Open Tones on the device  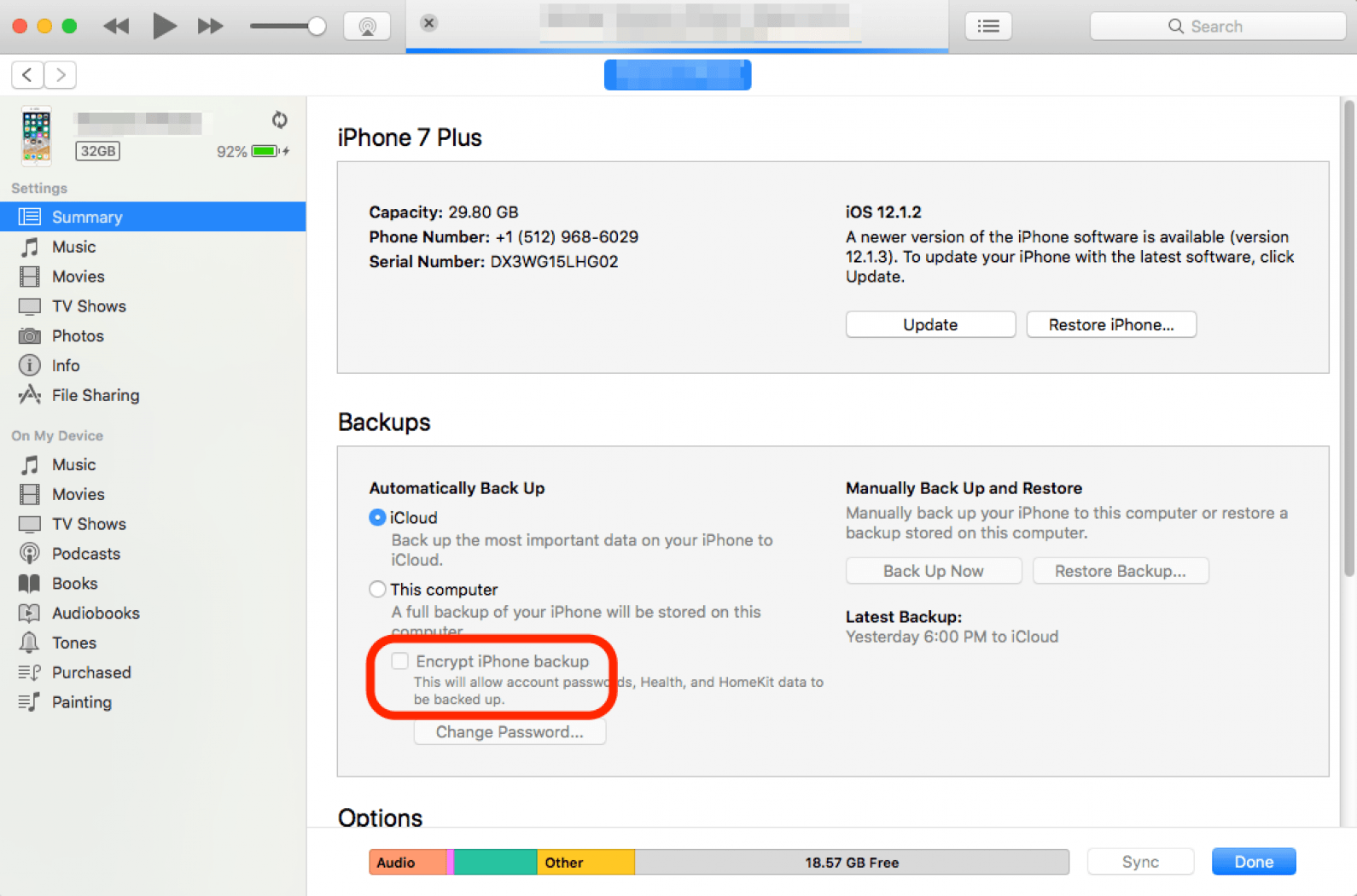[153, 643]
